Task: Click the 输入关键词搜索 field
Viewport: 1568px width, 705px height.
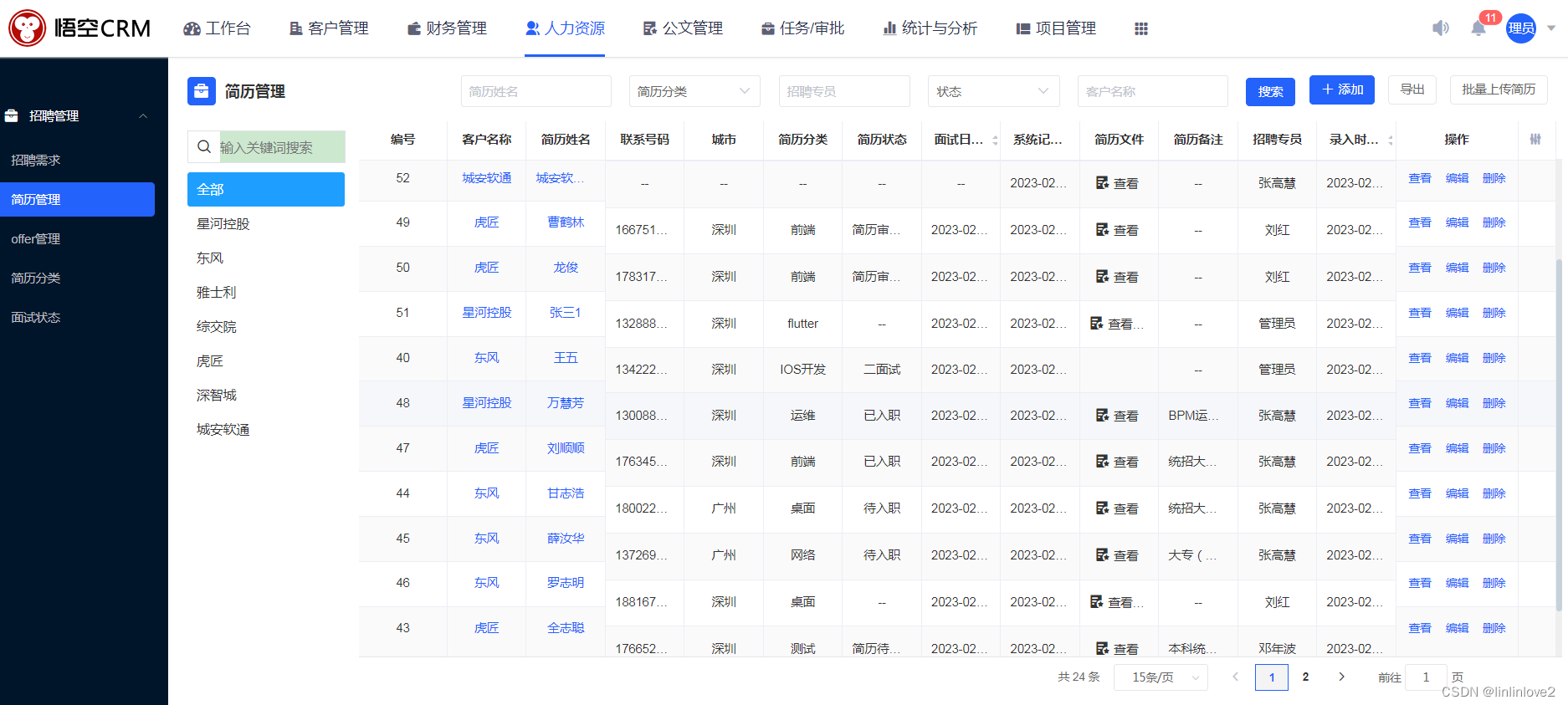Action: coord(282,147)
